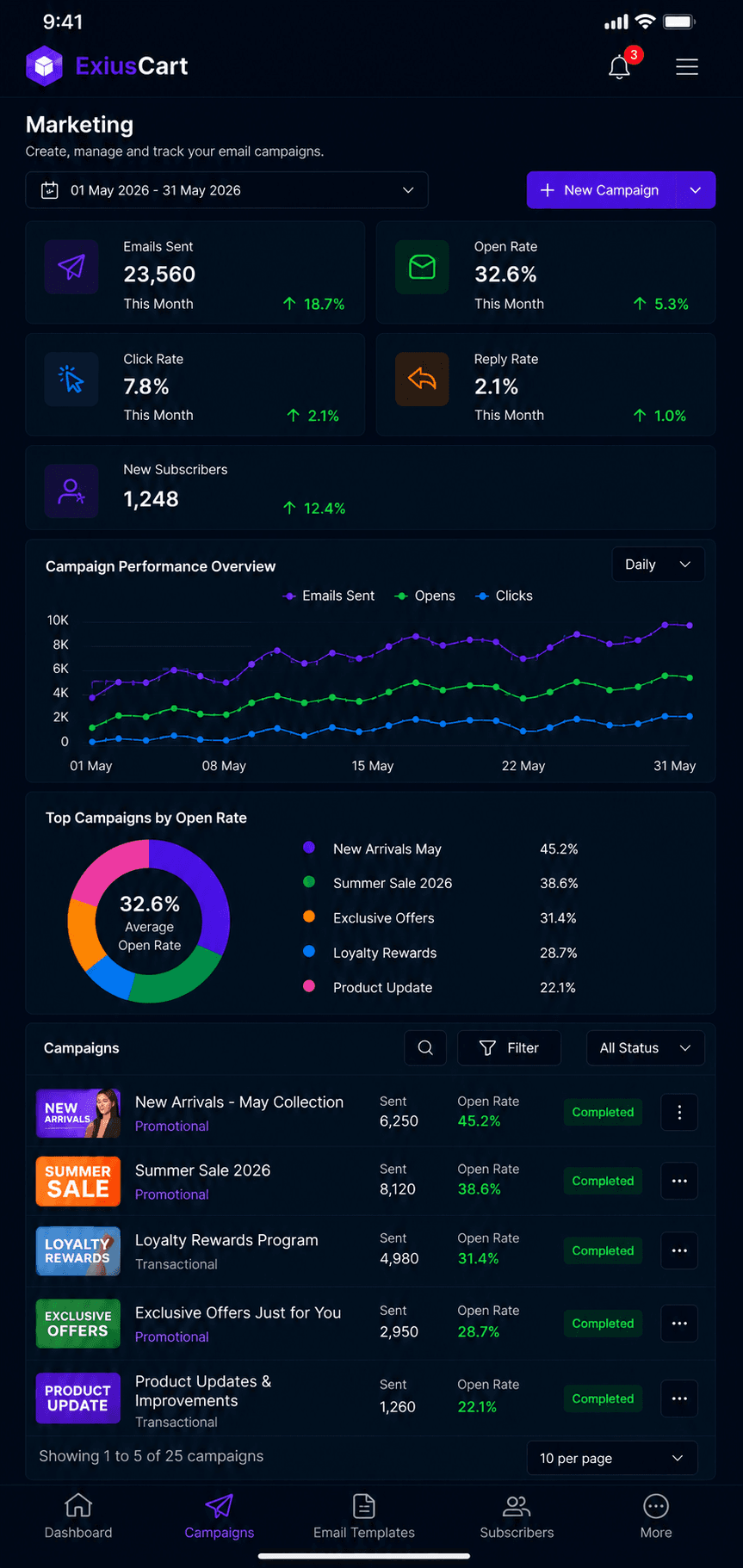Open the All Status dropdown
Viewport: 743px width, 1568px height.
(x=646, y=1047)
